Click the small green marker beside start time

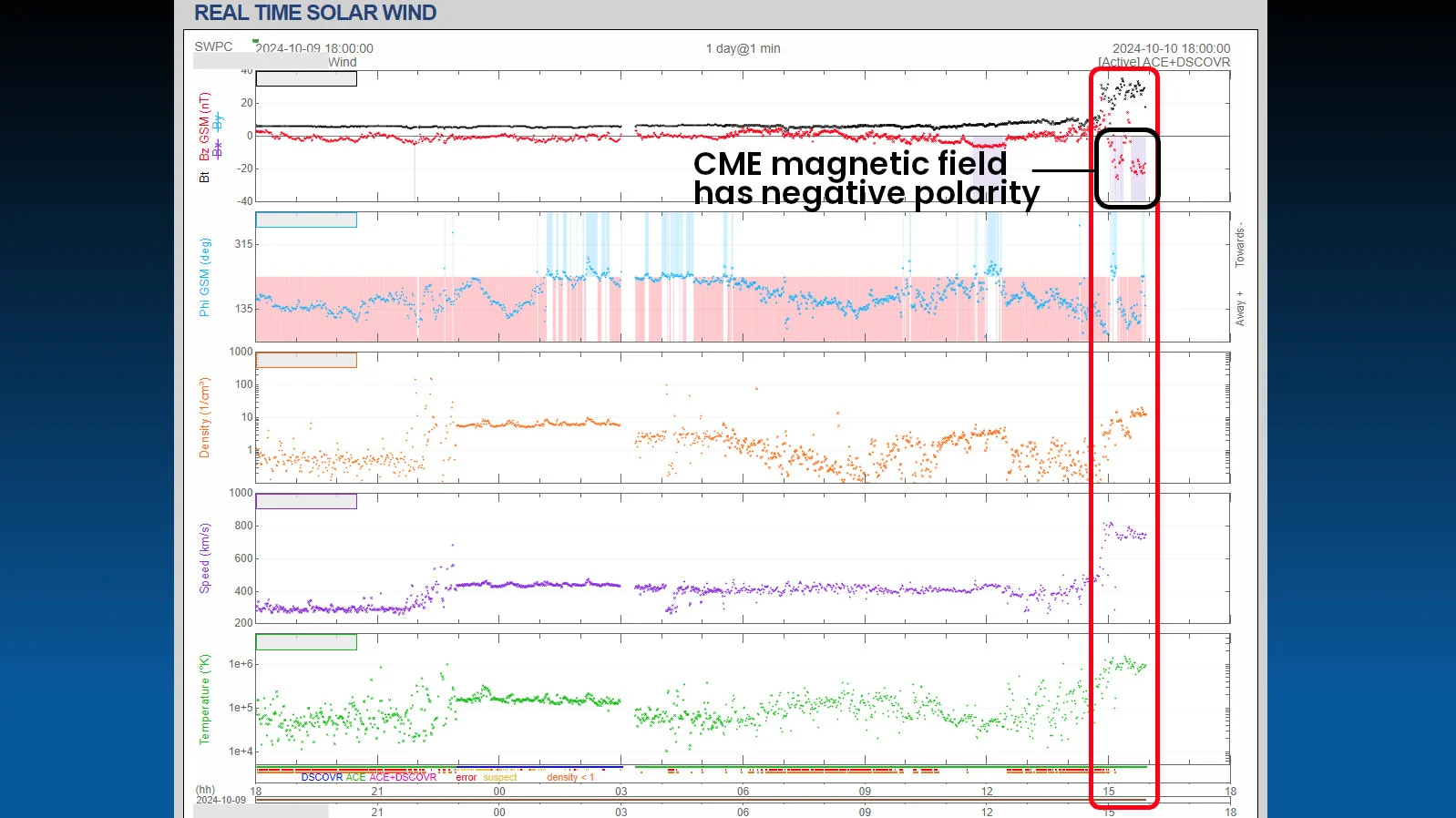[255, 41]
